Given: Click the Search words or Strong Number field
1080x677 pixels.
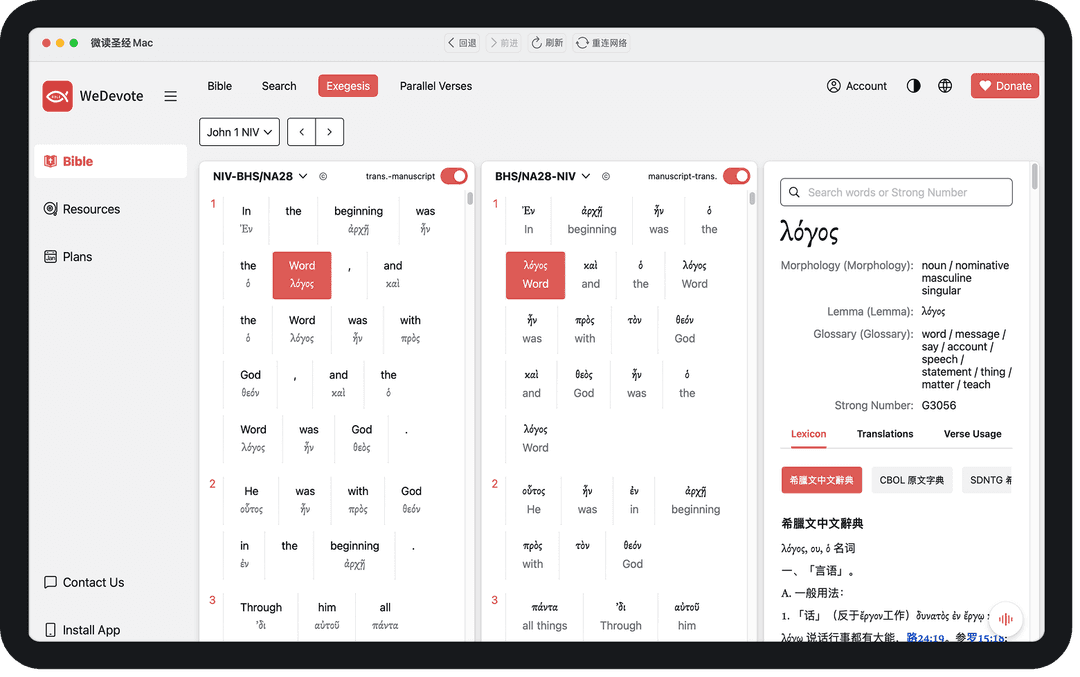Looking at the screenshot, I should click(896, 192).
